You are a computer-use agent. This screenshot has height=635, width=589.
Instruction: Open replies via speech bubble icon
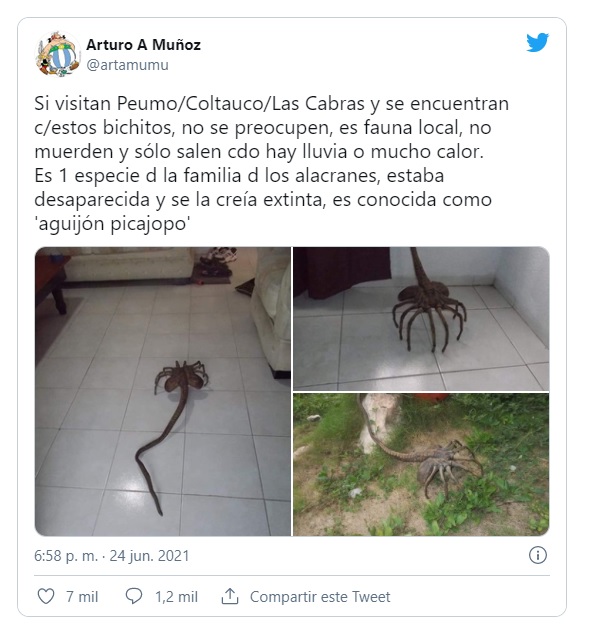(134, 597)
